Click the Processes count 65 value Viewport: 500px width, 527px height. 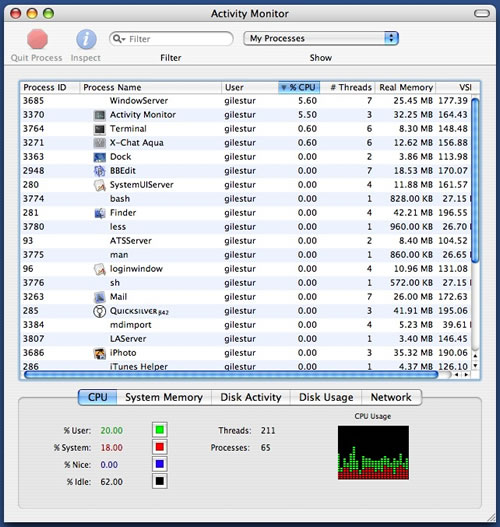(265, 448)
